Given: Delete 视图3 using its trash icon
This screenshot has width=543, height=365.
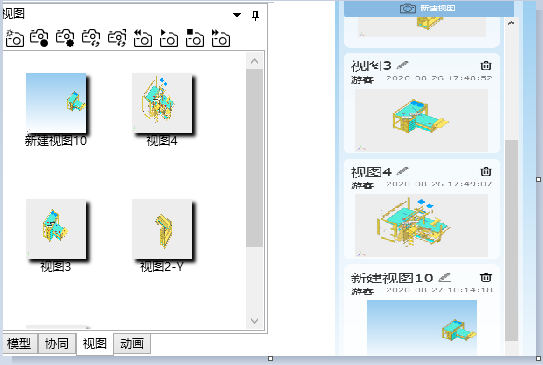Looking at the screenshot, I should tap(486, 65).
